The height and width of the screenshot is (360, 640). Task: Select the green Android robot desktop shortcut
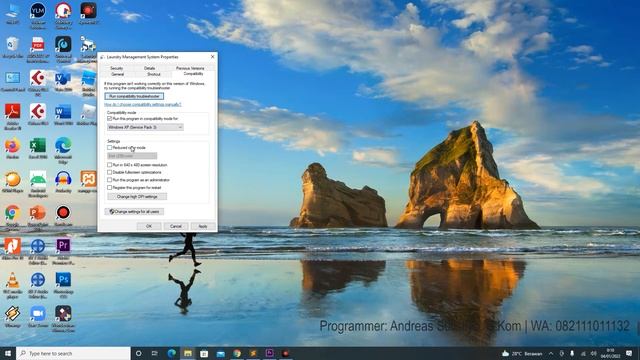38,183
